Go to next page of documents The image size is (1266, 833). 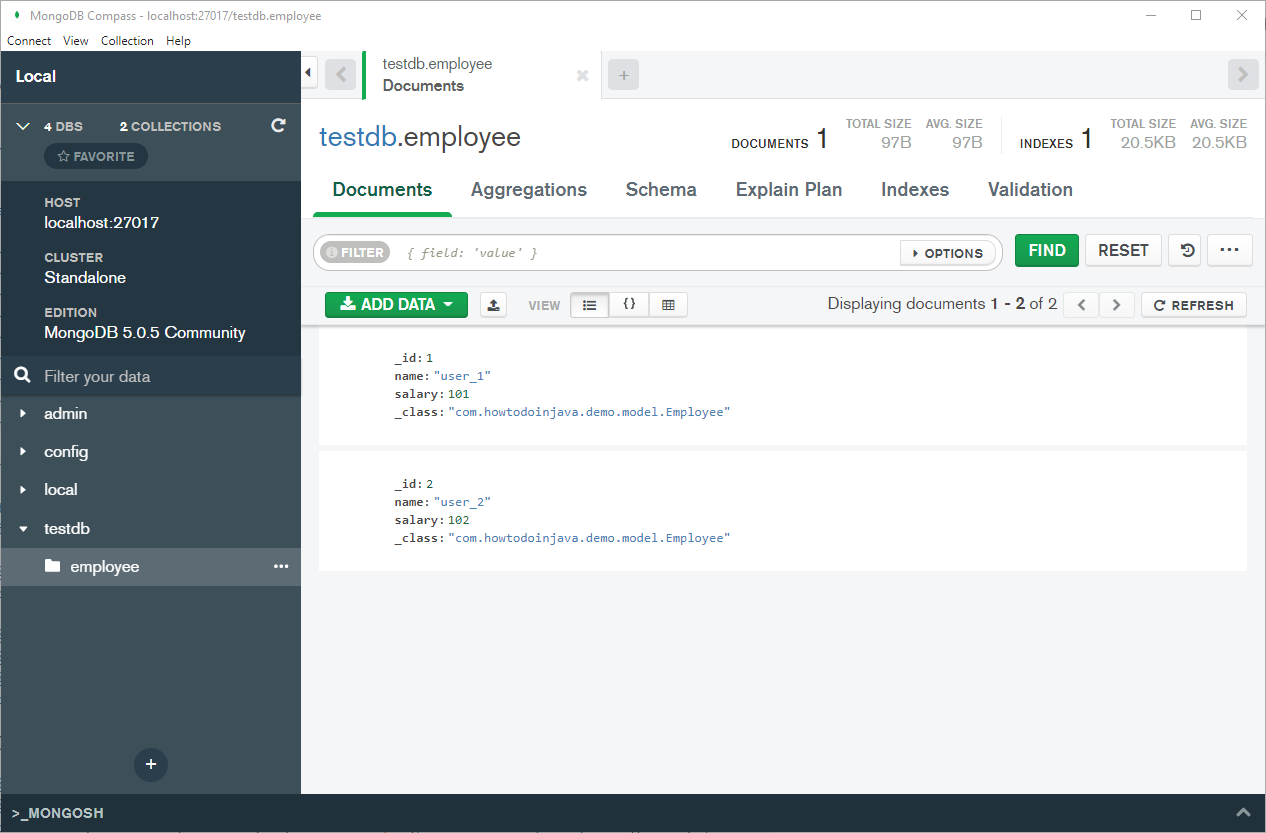pos(1117,305)
